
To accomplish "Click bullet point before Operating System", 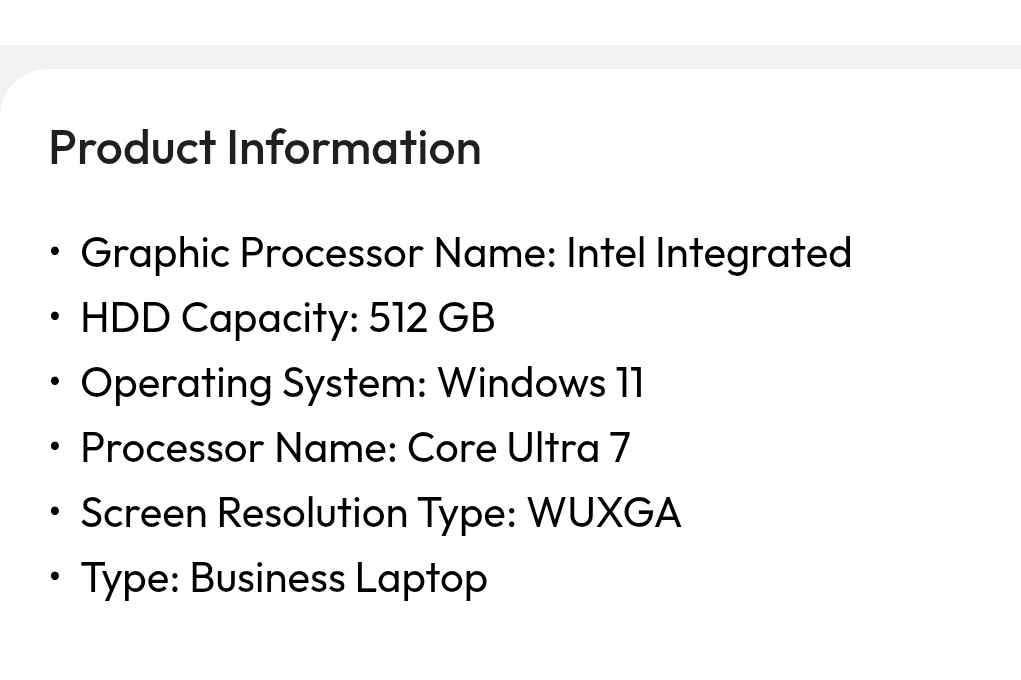I will (55, 382).
